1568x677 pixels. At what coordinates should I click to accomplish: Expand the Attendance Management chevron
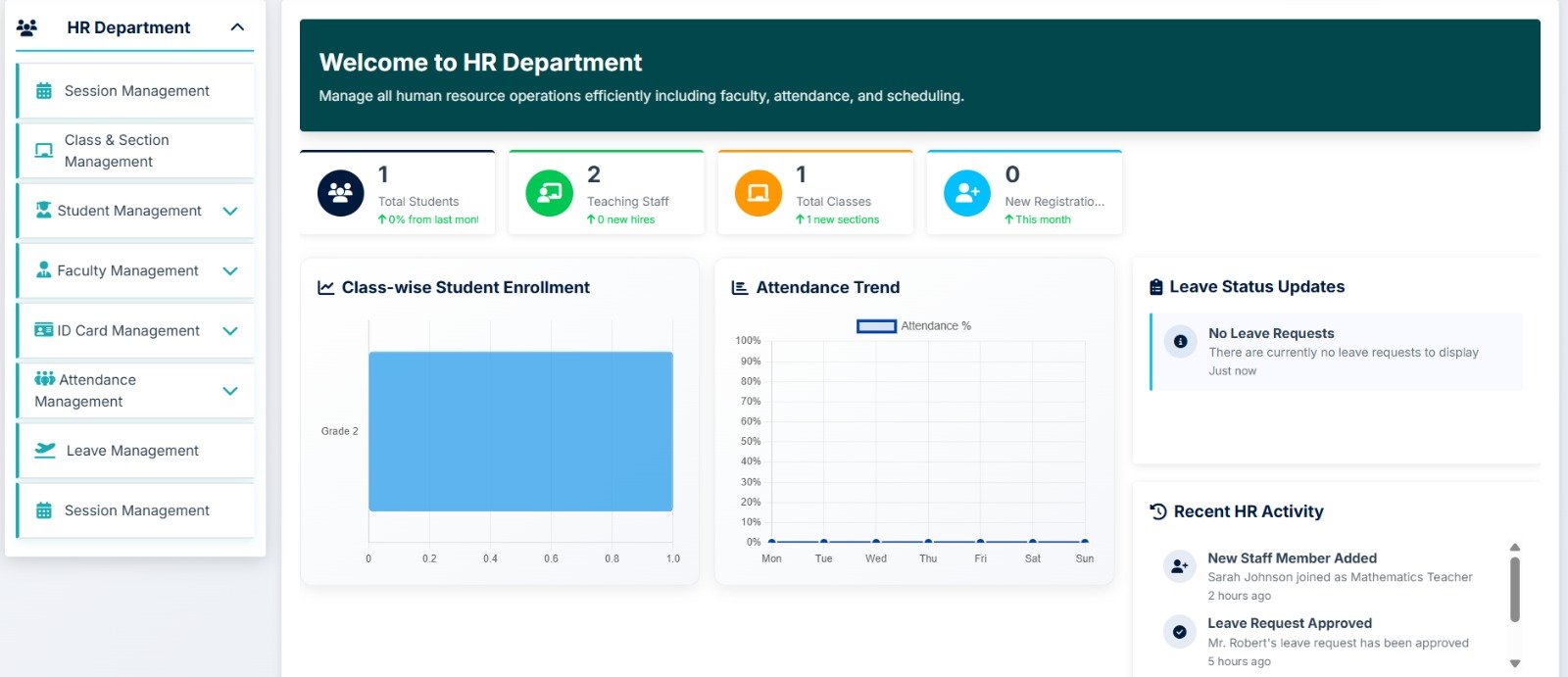tap(230, 391)
